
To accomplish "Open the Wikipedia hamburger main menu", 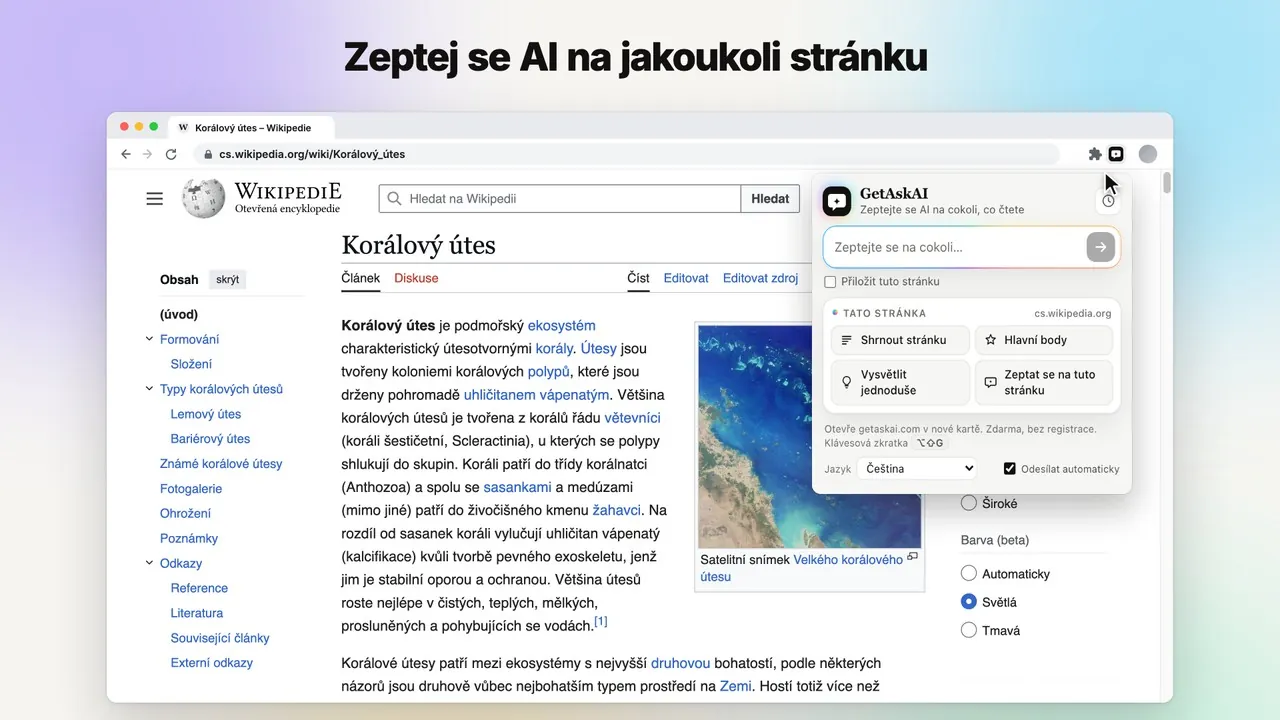I will tap(154, 198).
